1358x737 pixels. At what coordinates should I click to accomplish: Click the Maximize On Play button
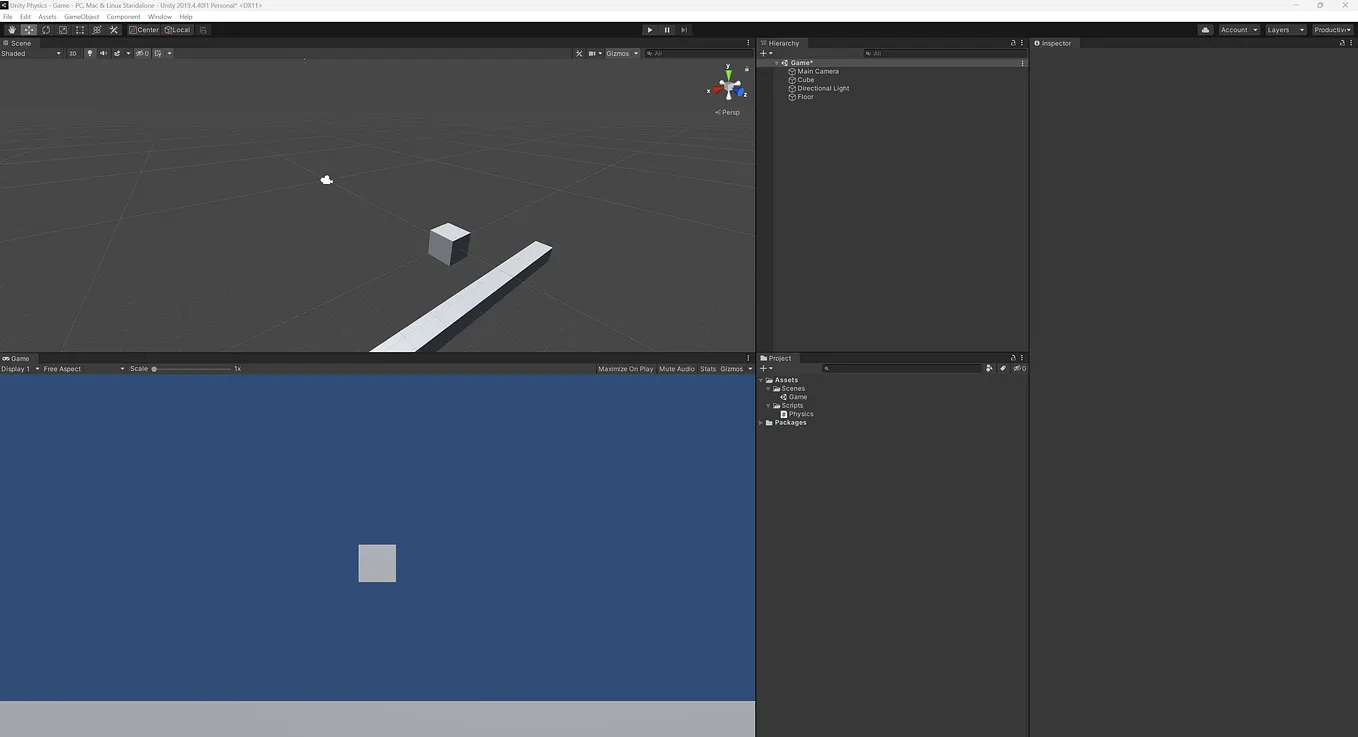click(x=625, y=368)
